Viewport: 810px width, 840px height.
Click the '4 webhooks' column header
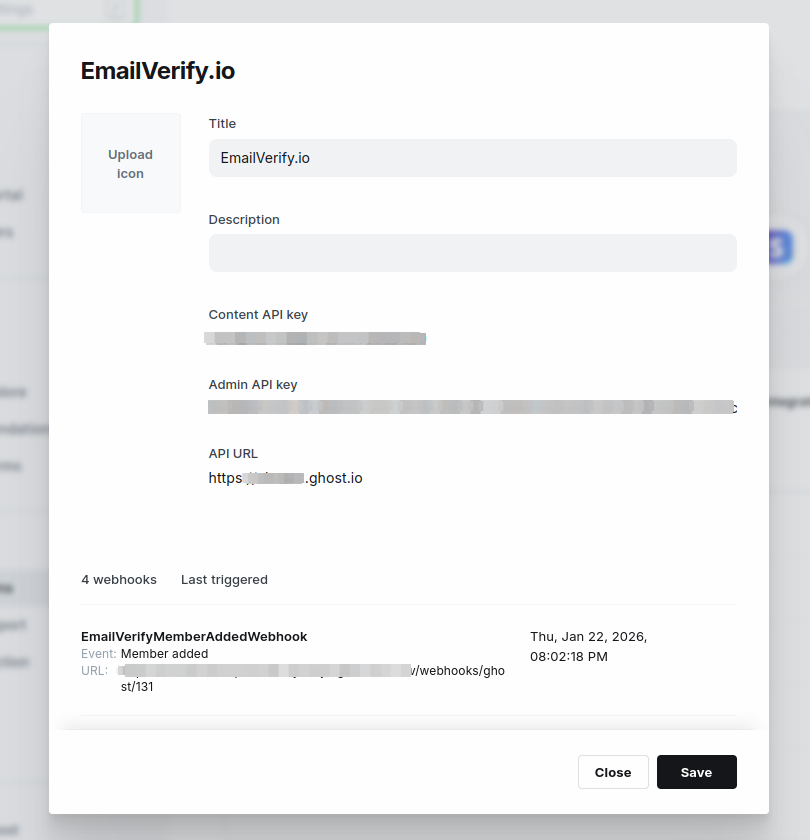(x=119, y=580)
